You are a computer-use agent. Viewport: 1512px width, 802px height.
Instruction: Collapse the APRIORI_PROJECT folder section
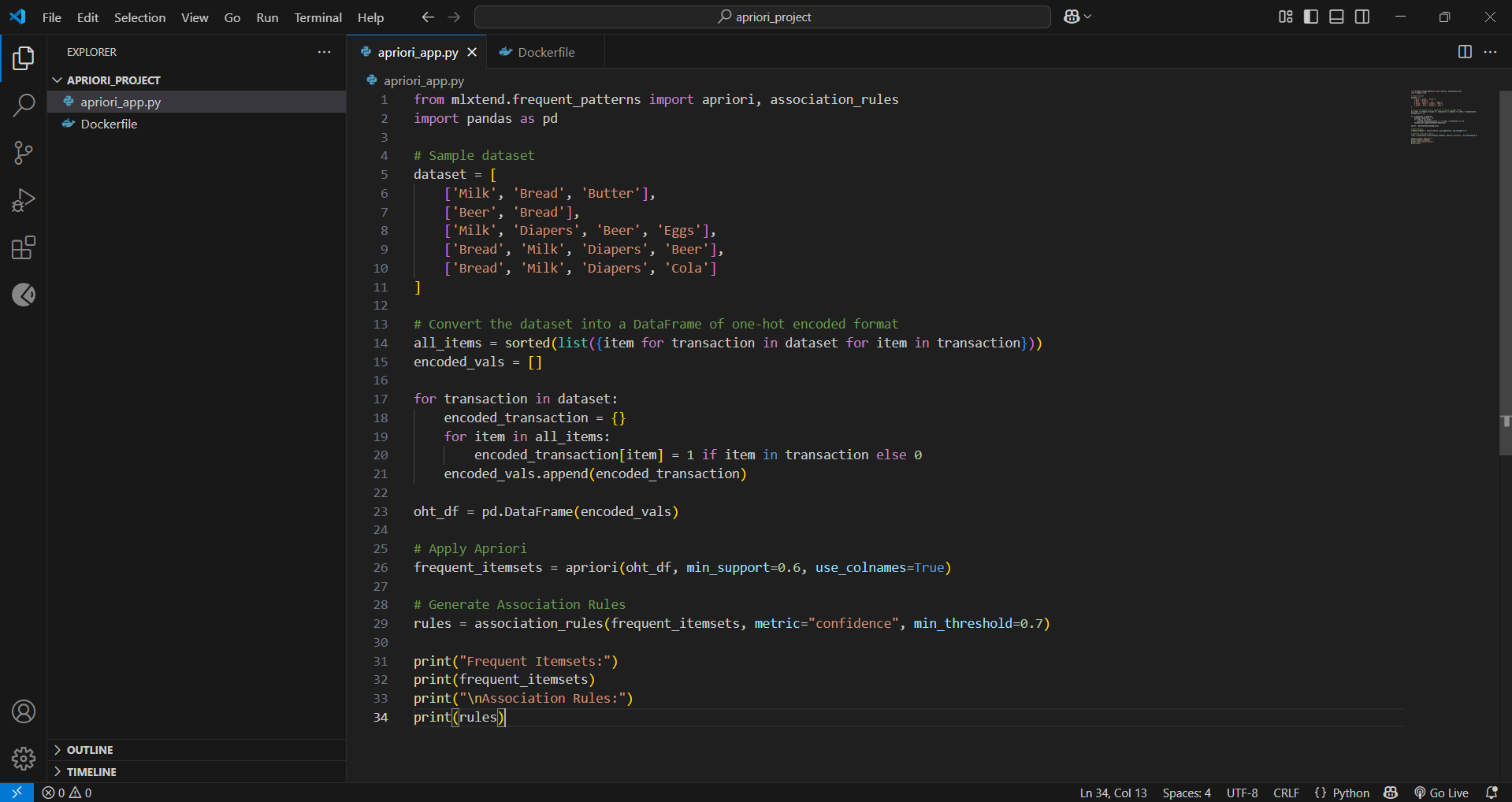click(197, 80)
